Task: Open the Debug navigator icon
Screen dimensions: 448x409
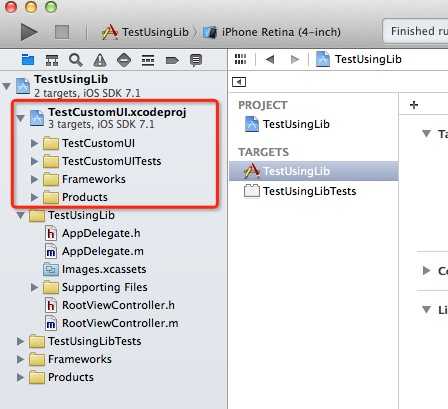Action: 148,60
